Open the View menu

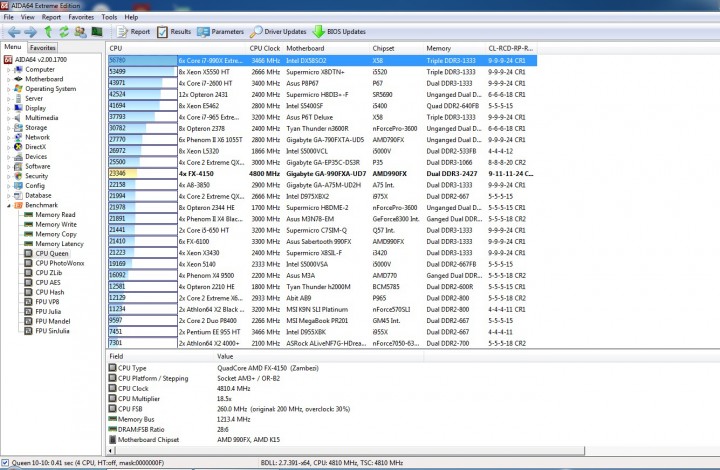coord(28,17)
